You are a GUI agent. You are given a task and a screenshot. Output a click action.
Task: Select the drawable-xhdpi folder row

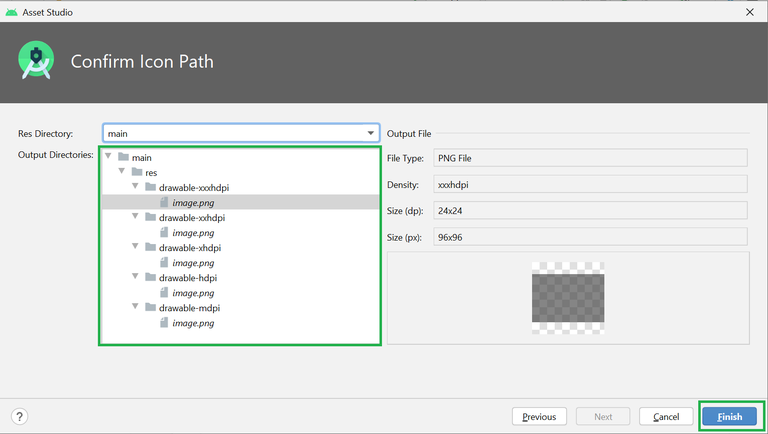click(240, 248)
